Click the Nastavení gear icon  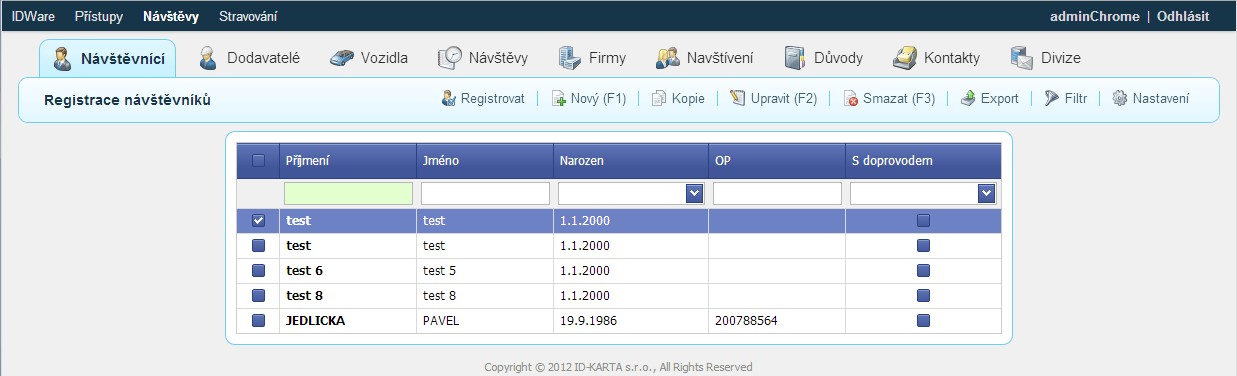(1120, 99)
